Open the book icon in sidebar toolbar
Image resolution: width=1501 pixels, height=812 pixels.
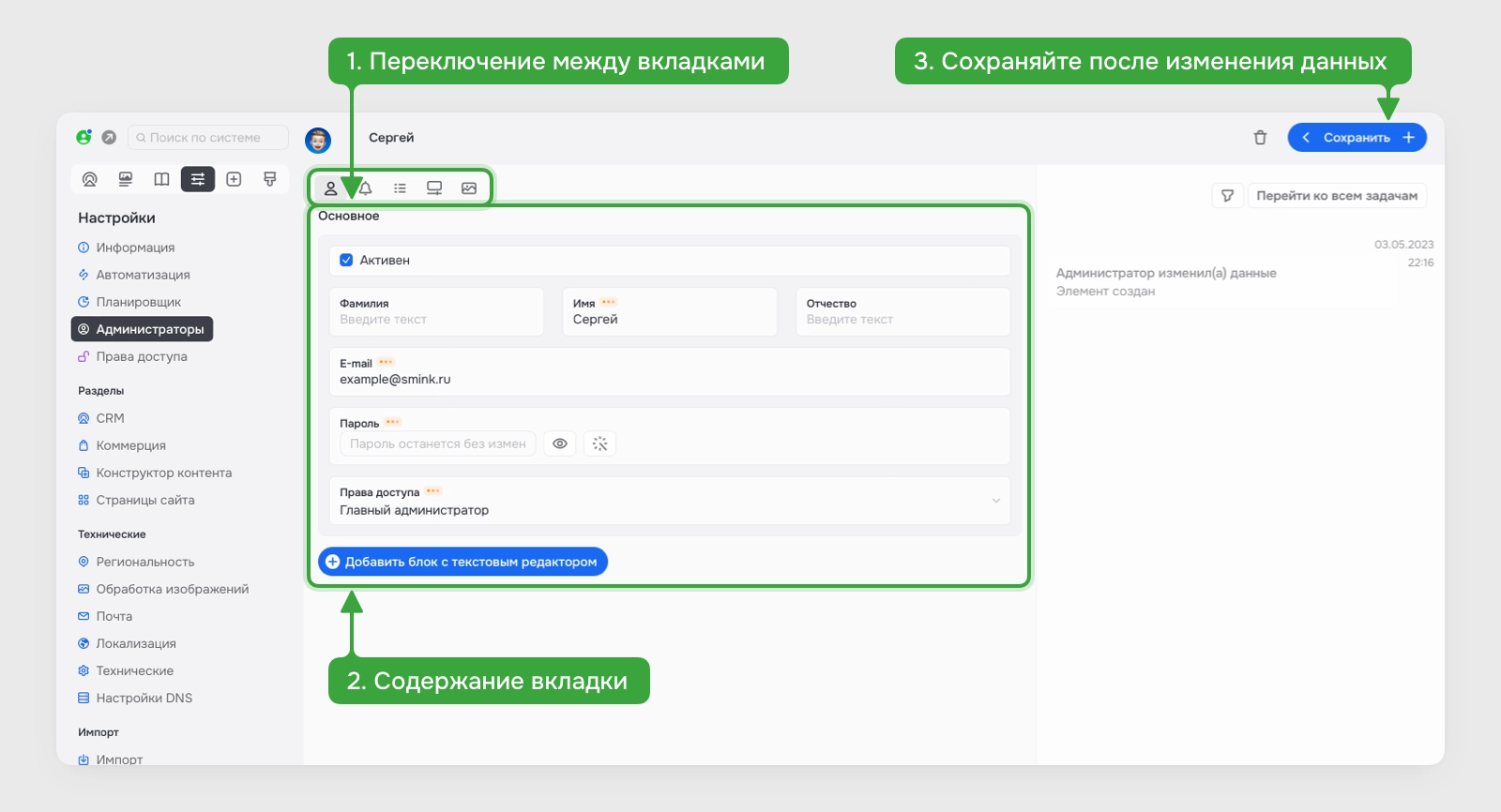pyautogui.click(x=161, y=179)
